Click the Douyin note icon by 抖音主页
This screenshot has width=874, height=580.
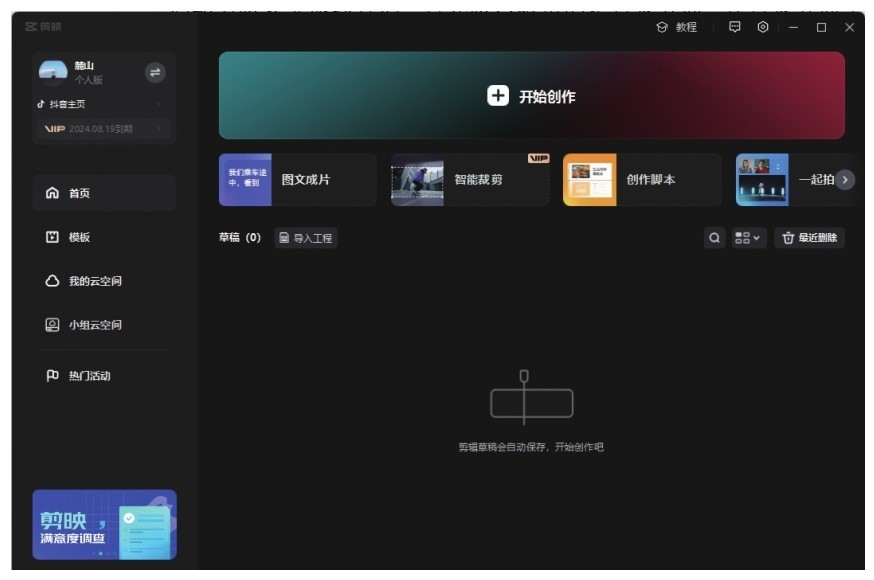pyautogui.click(x=41, y=104)
